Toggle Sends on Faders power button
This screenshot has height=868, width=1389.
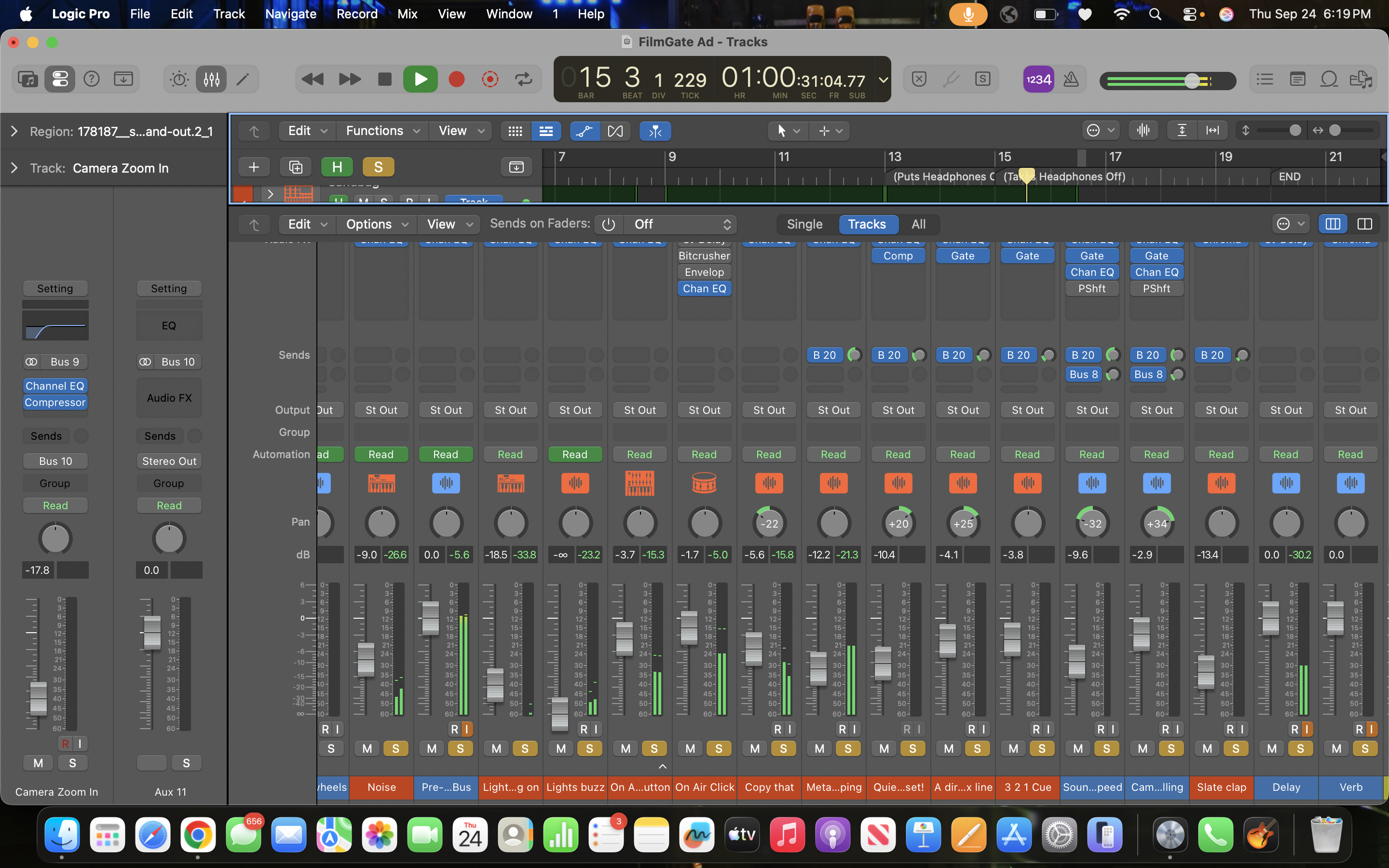coord(608,224)
